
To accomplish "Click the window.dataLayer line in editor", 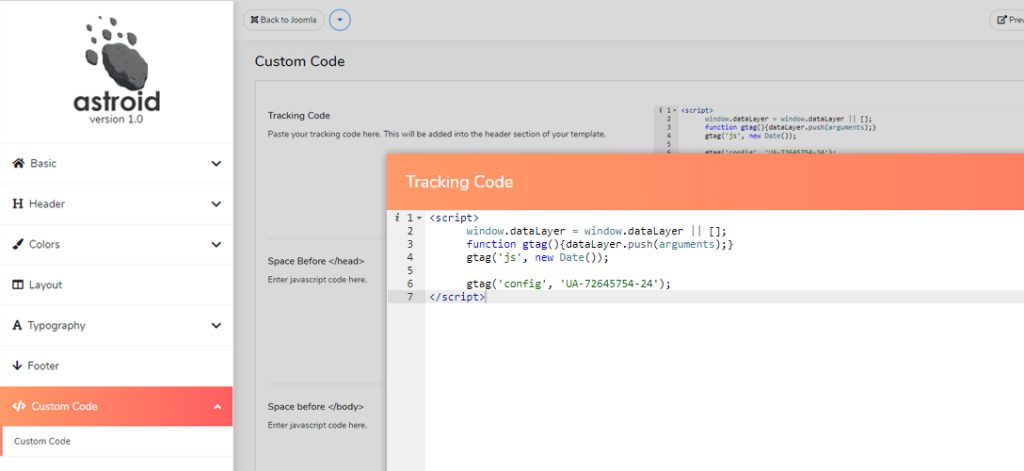I will (596, 231).
